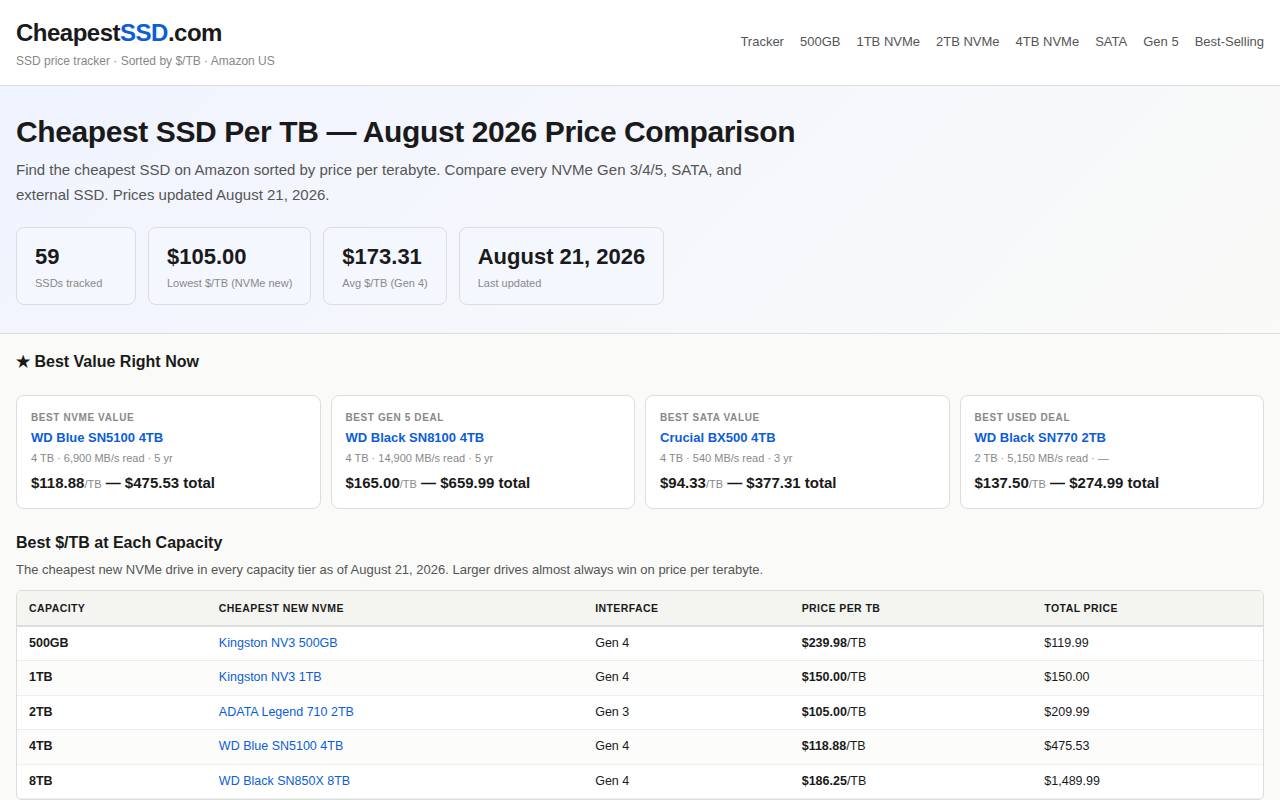
Task: Open Crucial BX500 4TB link
Action: pos(718,437)
